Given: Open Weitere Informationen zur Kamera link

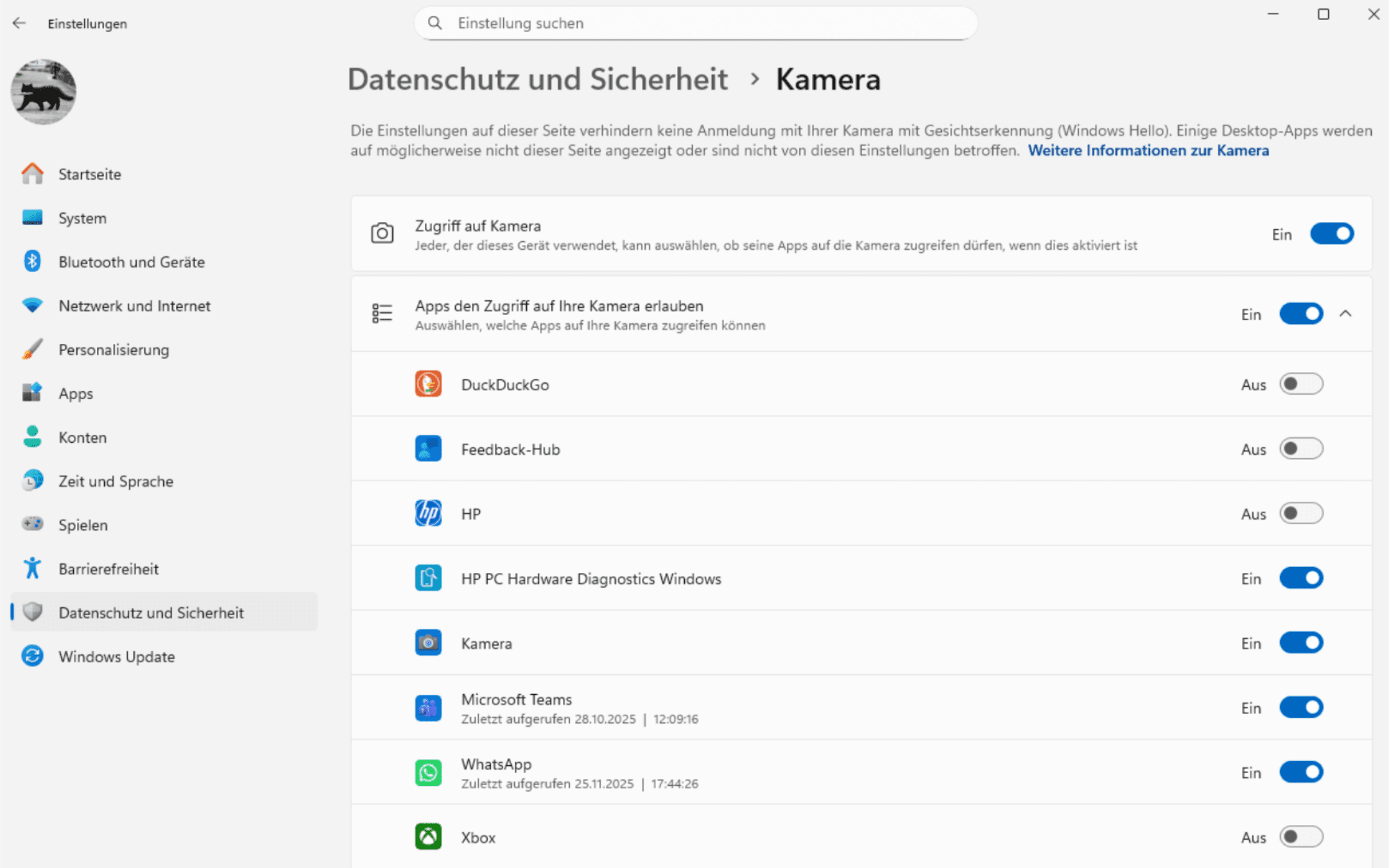Looking at the screenshot, I should 1148,151.
